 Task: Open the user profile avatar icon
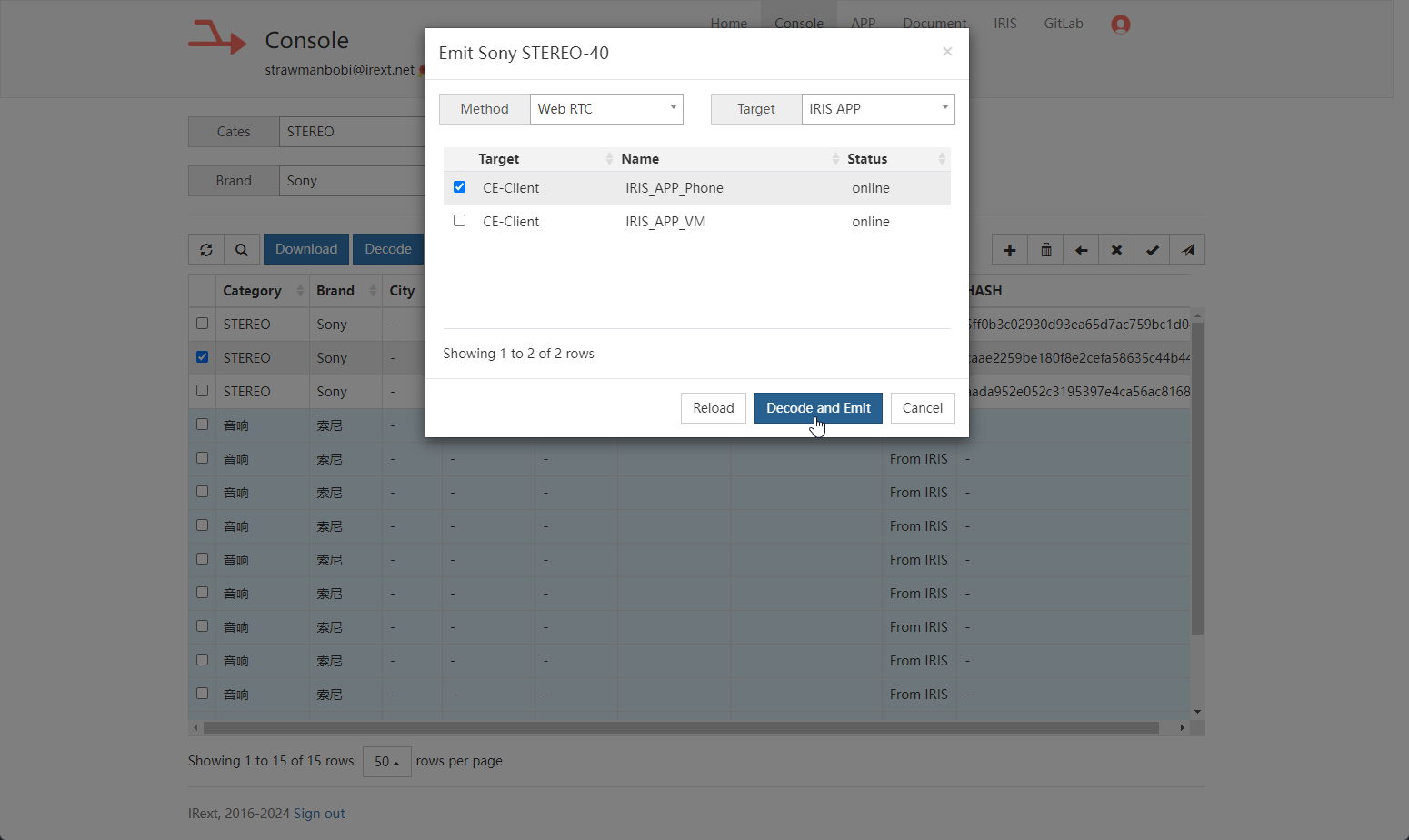(x=1120, y=25)
